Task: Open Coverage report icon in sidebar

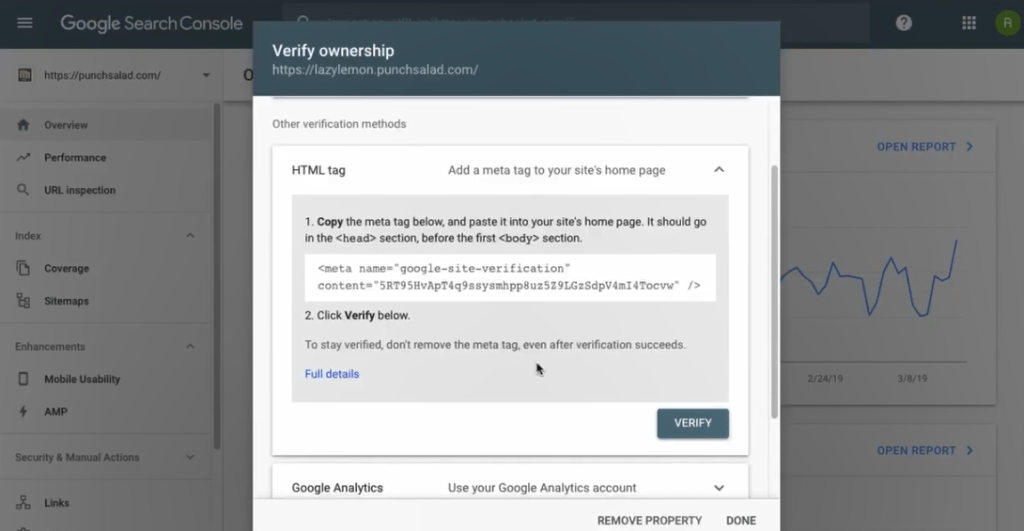Action: [x=24, y=268]
